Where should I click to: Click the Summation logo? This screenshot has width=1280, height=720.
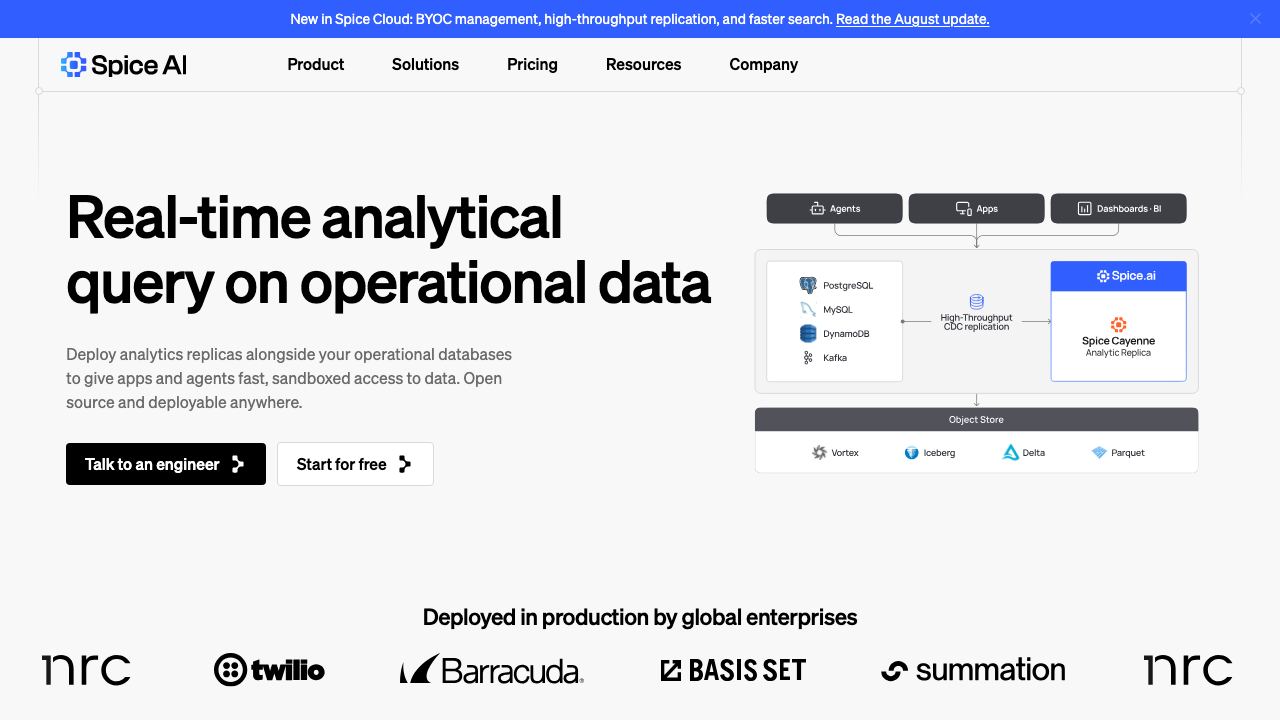[973, 670]
